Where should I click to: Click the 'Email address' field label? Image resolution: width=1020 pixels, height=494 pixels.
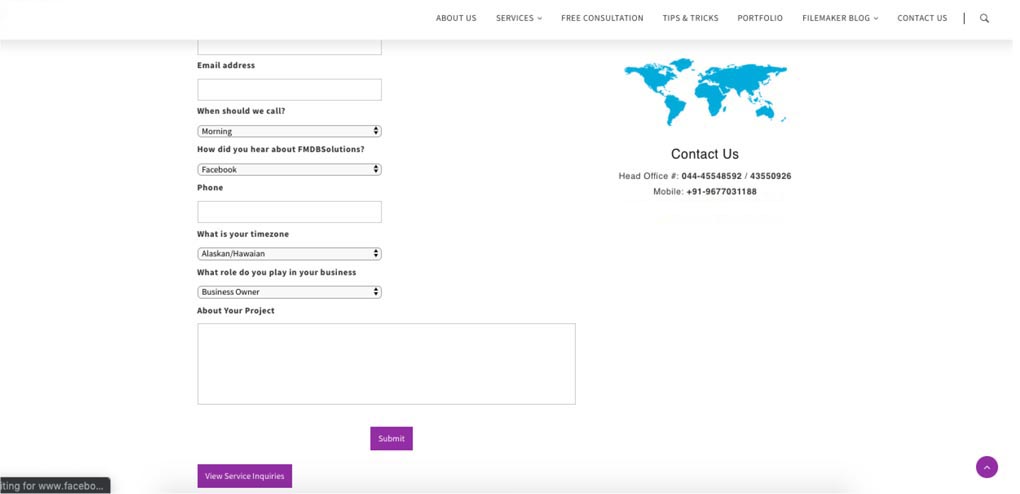[x=226, y=65]
